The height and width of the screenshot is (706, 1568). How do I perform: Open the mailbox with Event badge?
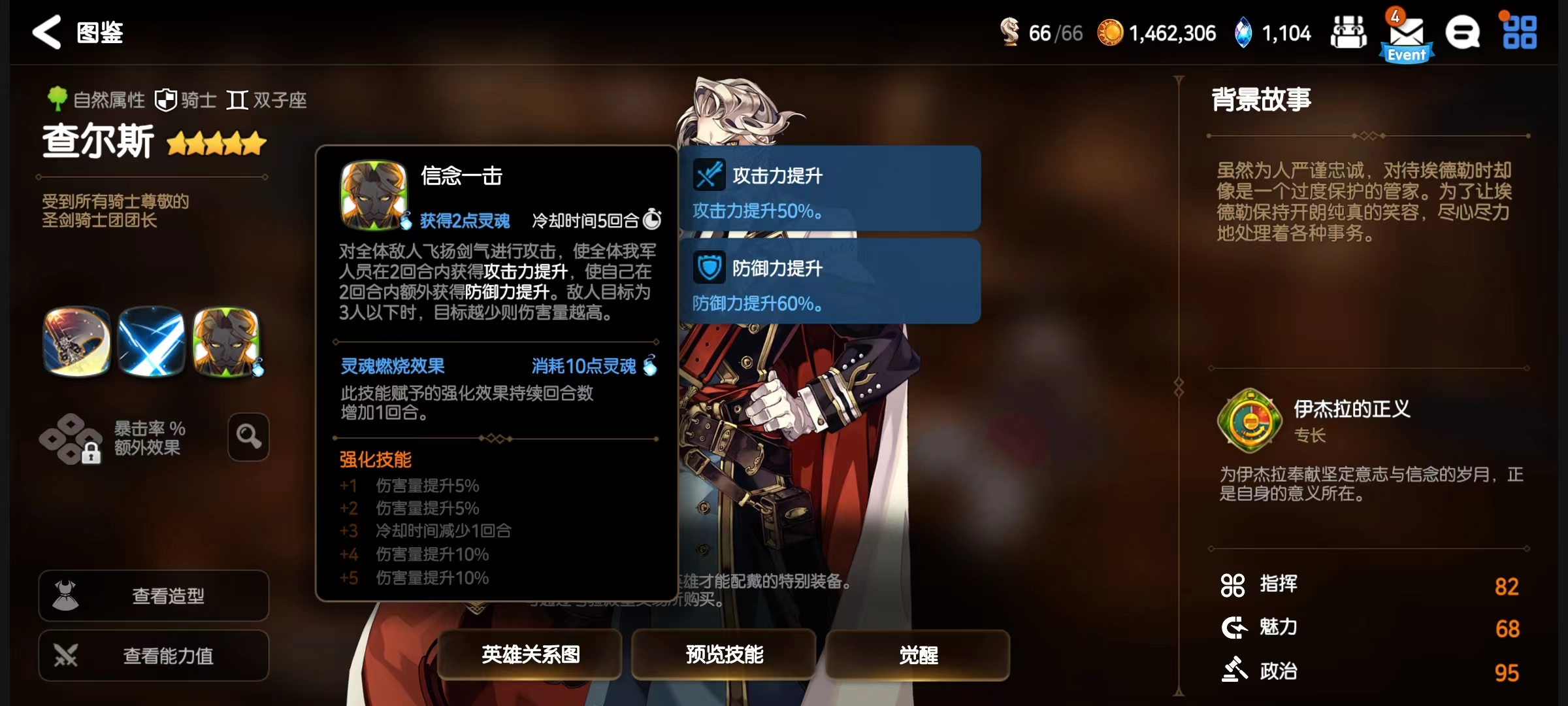coord(1407,36)
